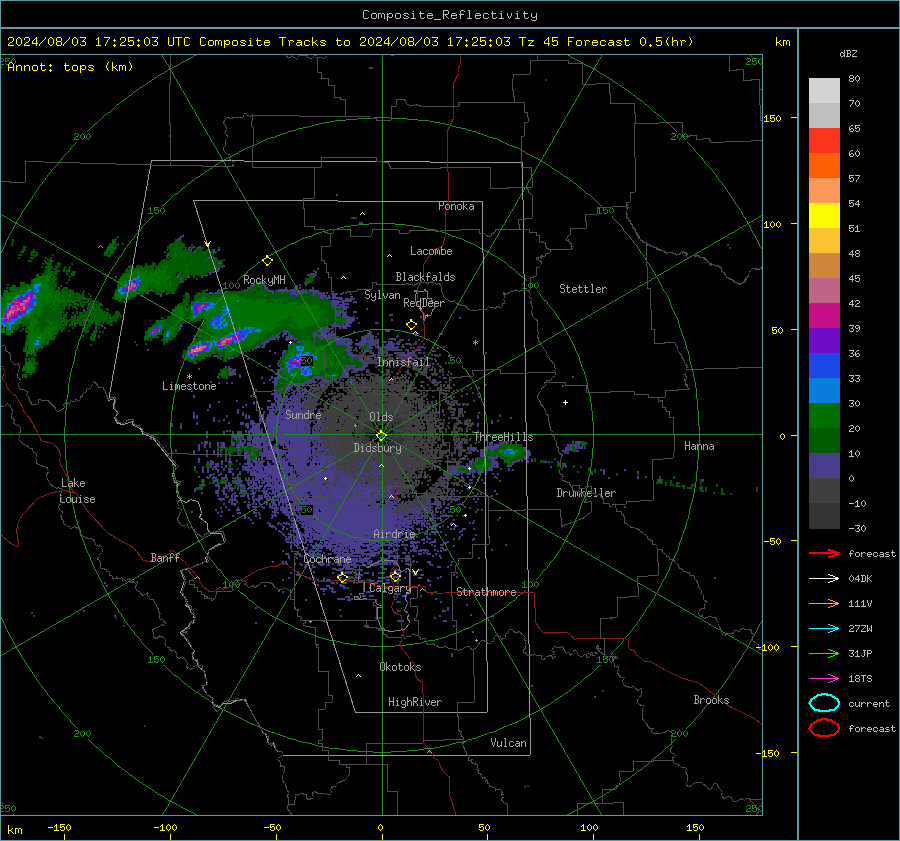Viewport: 900px width, 841px height.
Task: Click the white plus marker west of Hanna
Action: pos(565,402)
